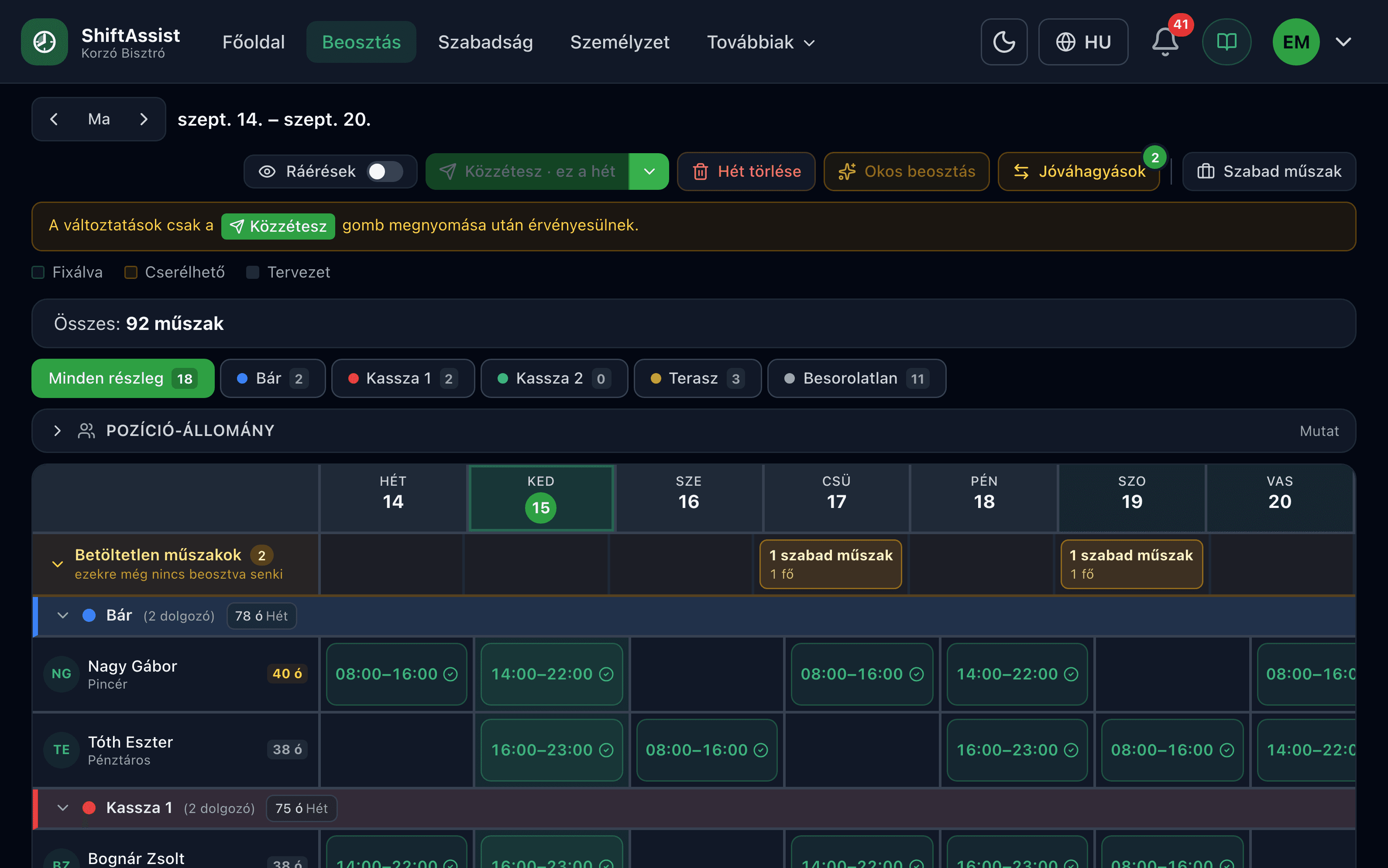Open the help book icon
Viewport: 1388px width, 868px height.
coord(1227,42)
